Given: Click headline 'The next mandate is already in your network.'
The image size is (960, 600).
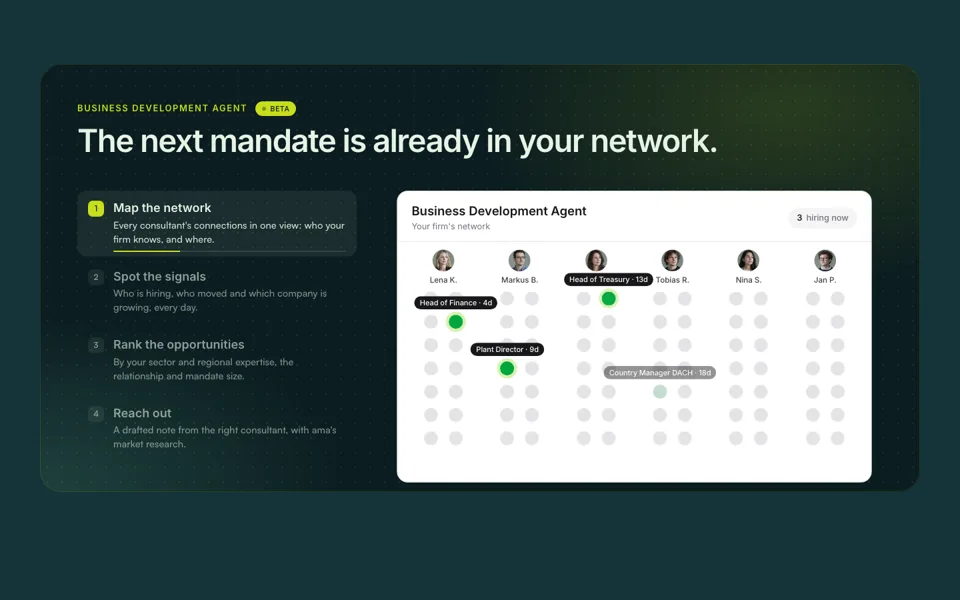Looking at the screenshot, I should (397, 141).
